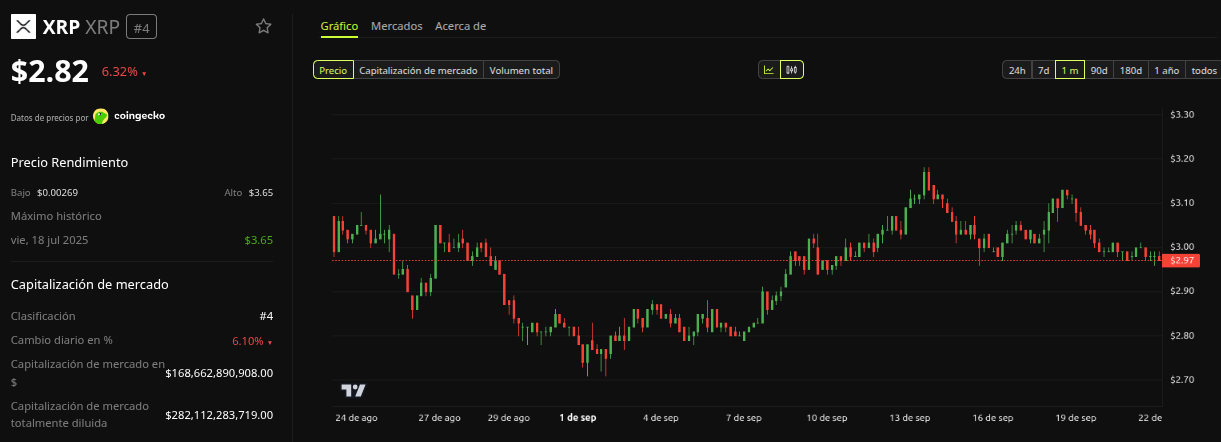Image resolution: width=1221 pixels, height=442 pixels.
Task: Click the 7 de sep date label
Action: point(743,417)
